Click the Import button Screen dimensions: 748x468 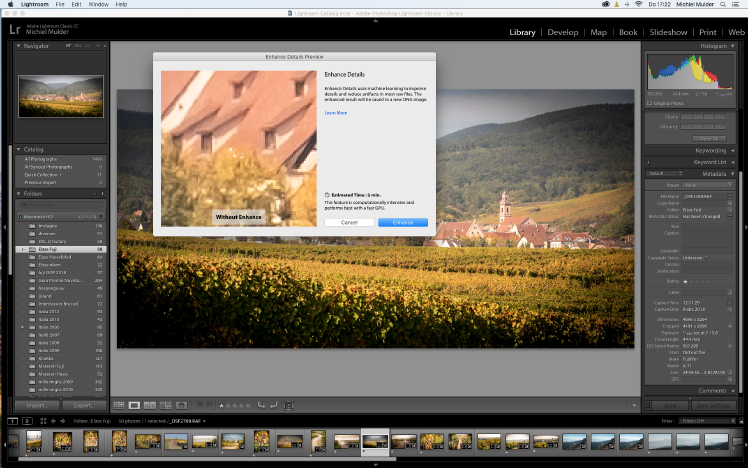coord(37,406)
